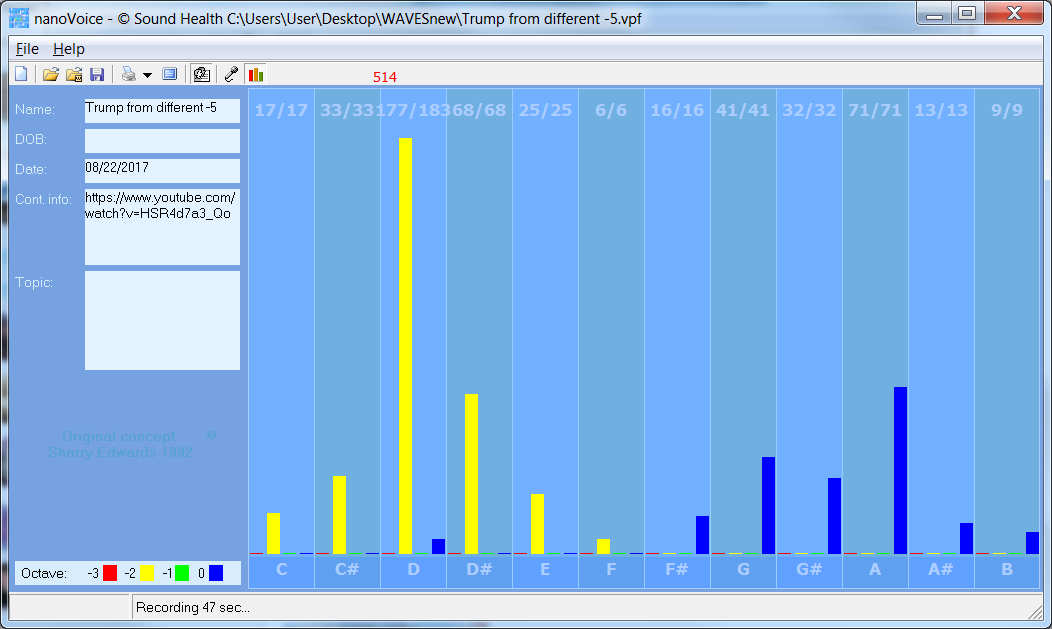
Task: Click the sound card settings icon
Action: coord(201,74)
